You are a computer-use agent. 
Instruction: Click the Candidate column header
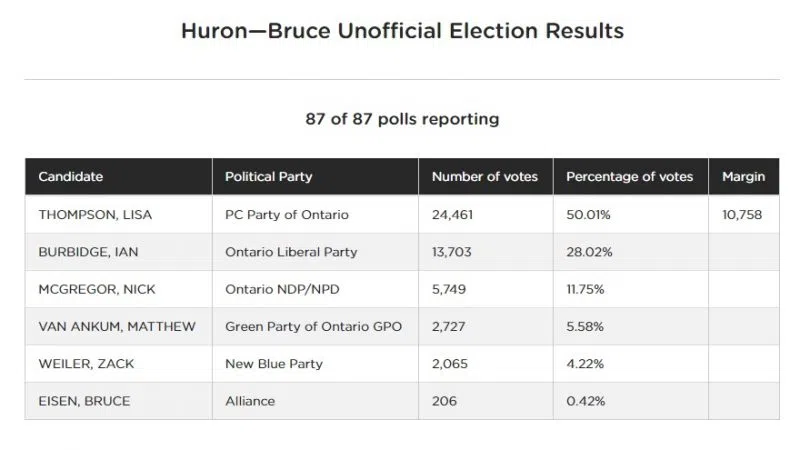pos(71,177)
